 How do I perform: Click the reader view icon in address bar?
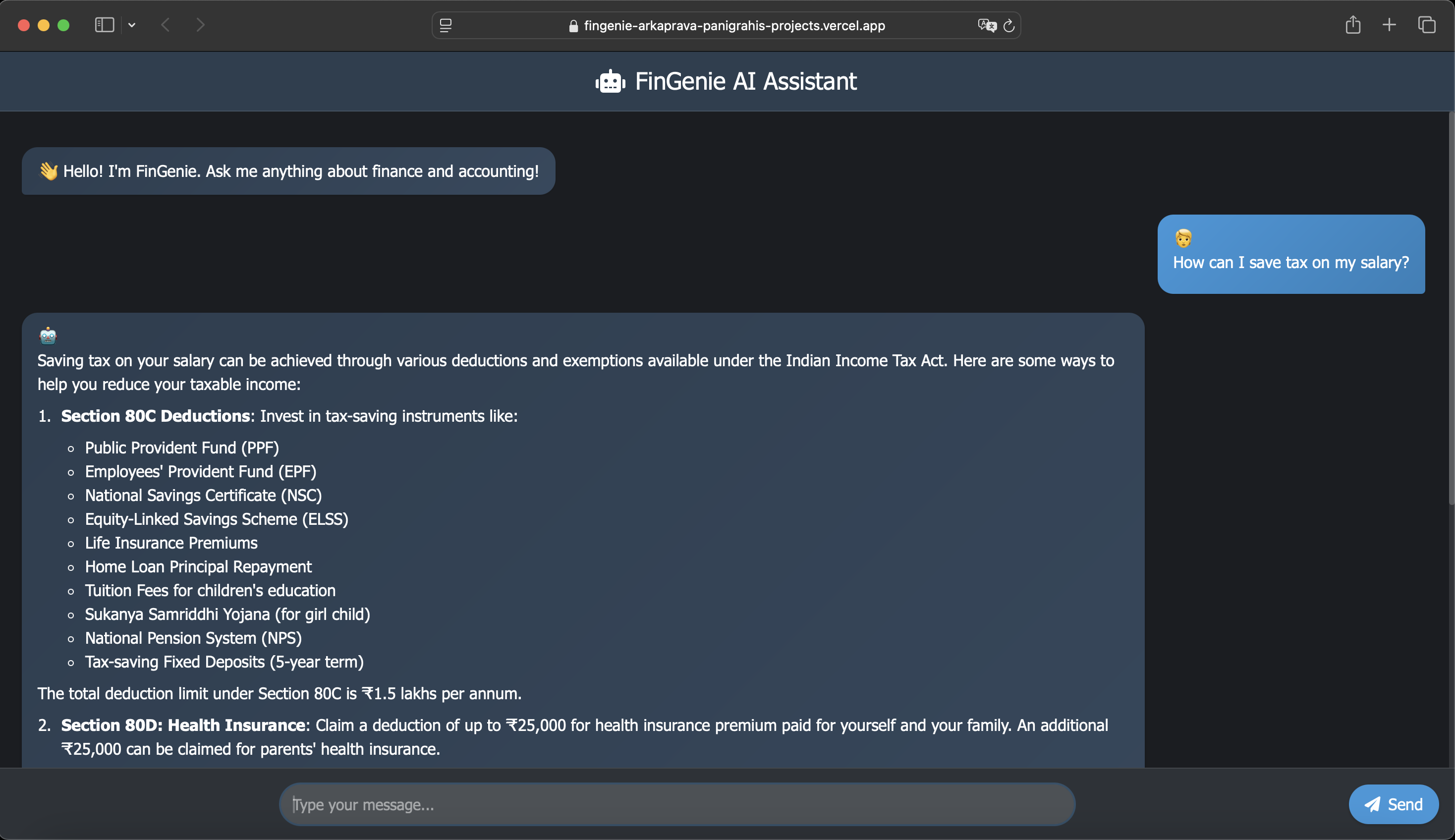coord(446,25)
